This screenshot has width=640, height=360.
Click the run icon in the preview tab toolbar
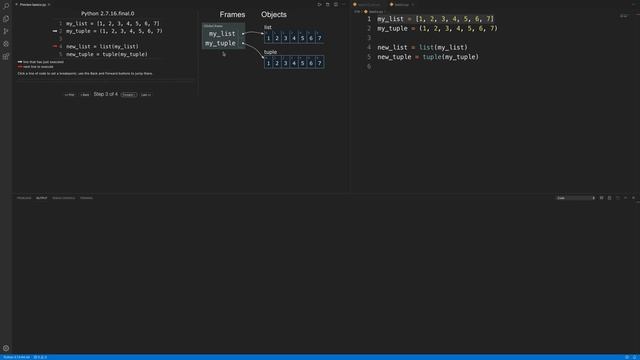(319, 4)
